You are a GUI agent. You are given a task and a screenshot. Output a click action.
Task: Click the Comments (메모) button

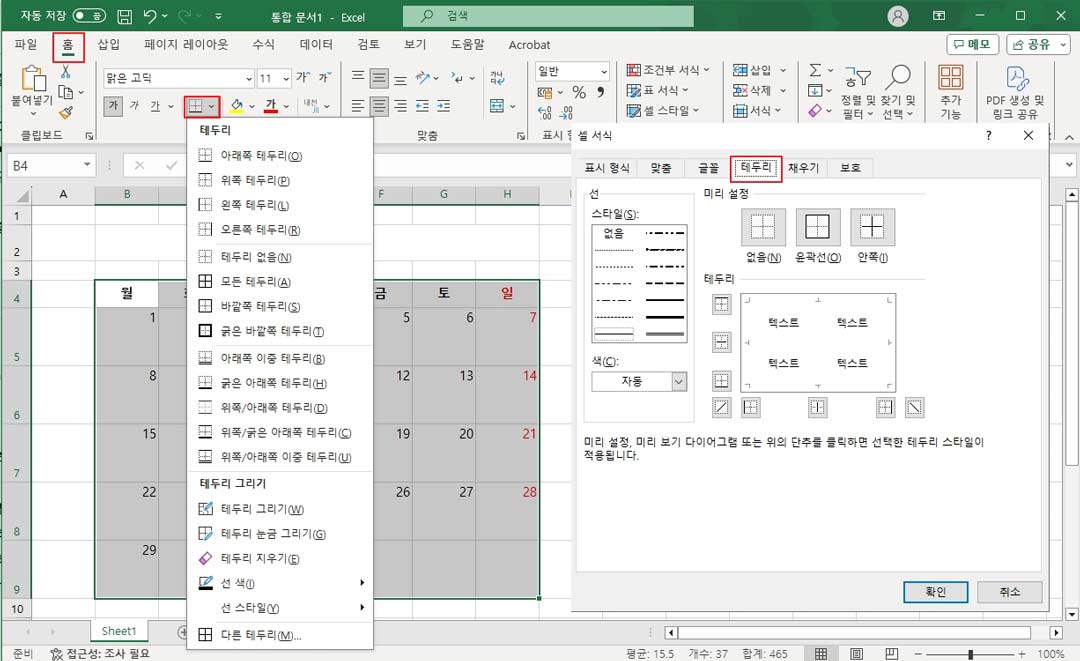pyautogui.click(x=972, y=45)
